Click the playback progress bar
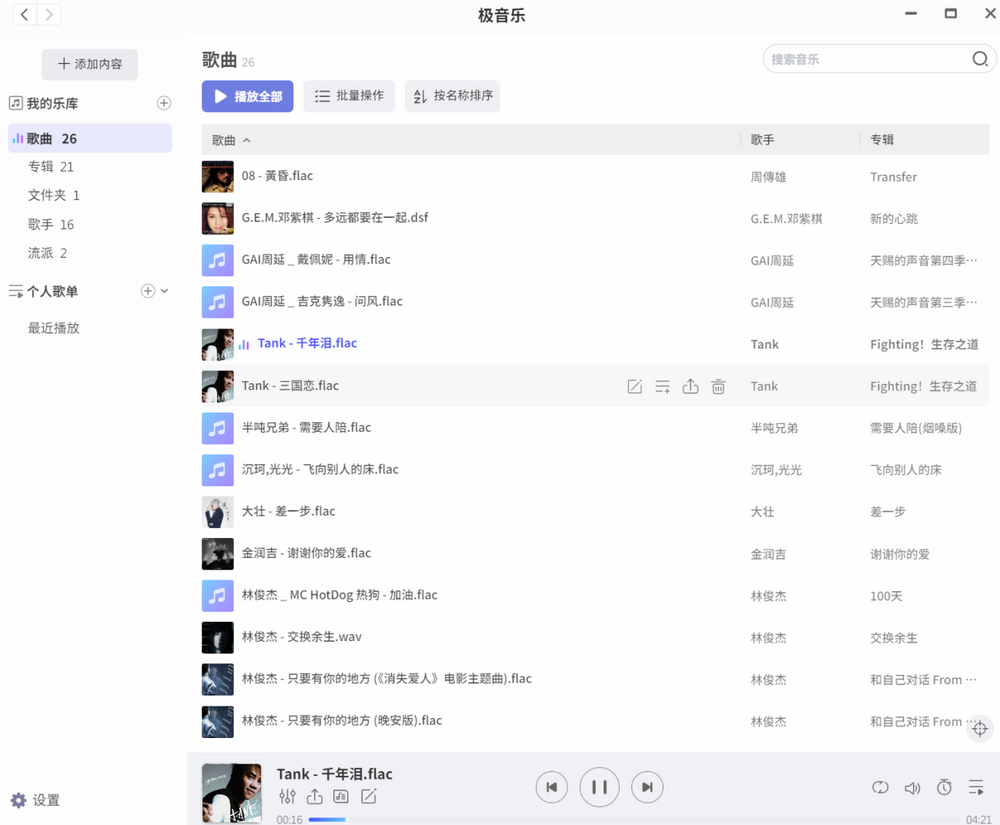 [600, 820]
